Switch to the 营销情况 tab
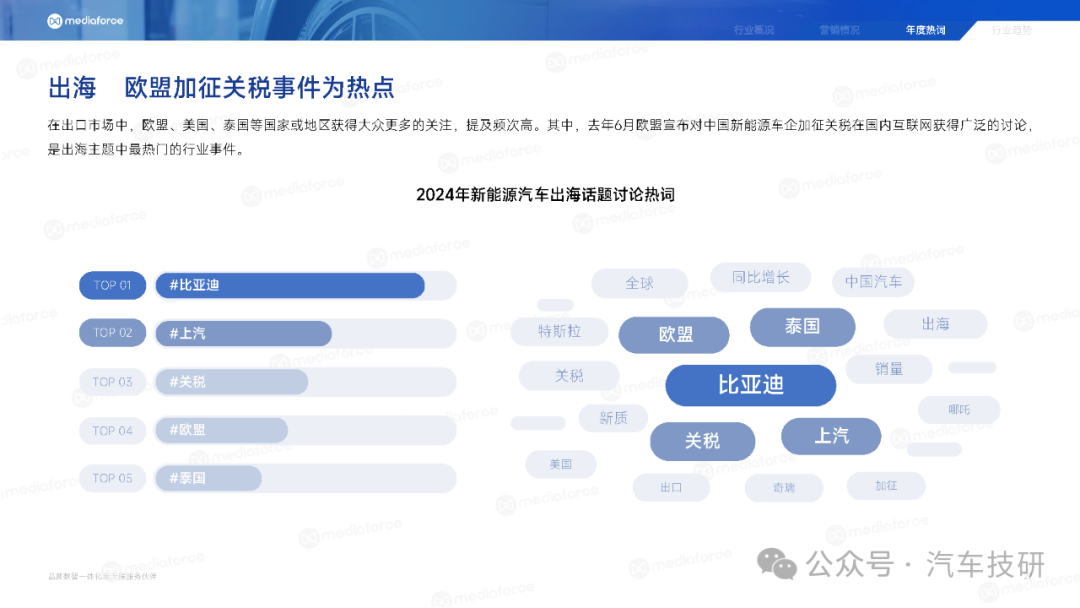This screenshot has width=1080, height=608. (840, 30)
